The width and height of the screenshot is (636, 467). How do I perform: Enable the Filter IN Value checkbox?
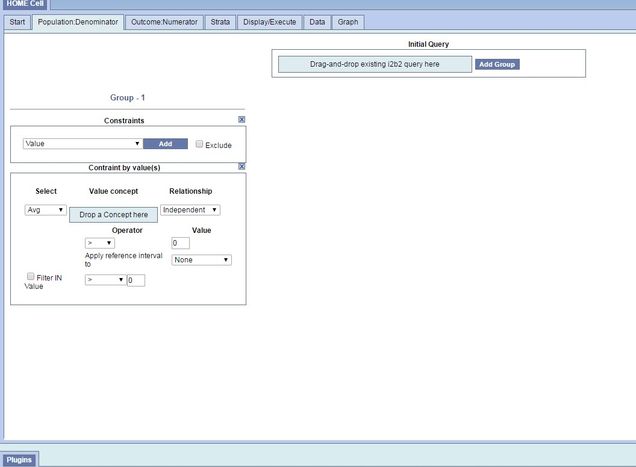30,276
